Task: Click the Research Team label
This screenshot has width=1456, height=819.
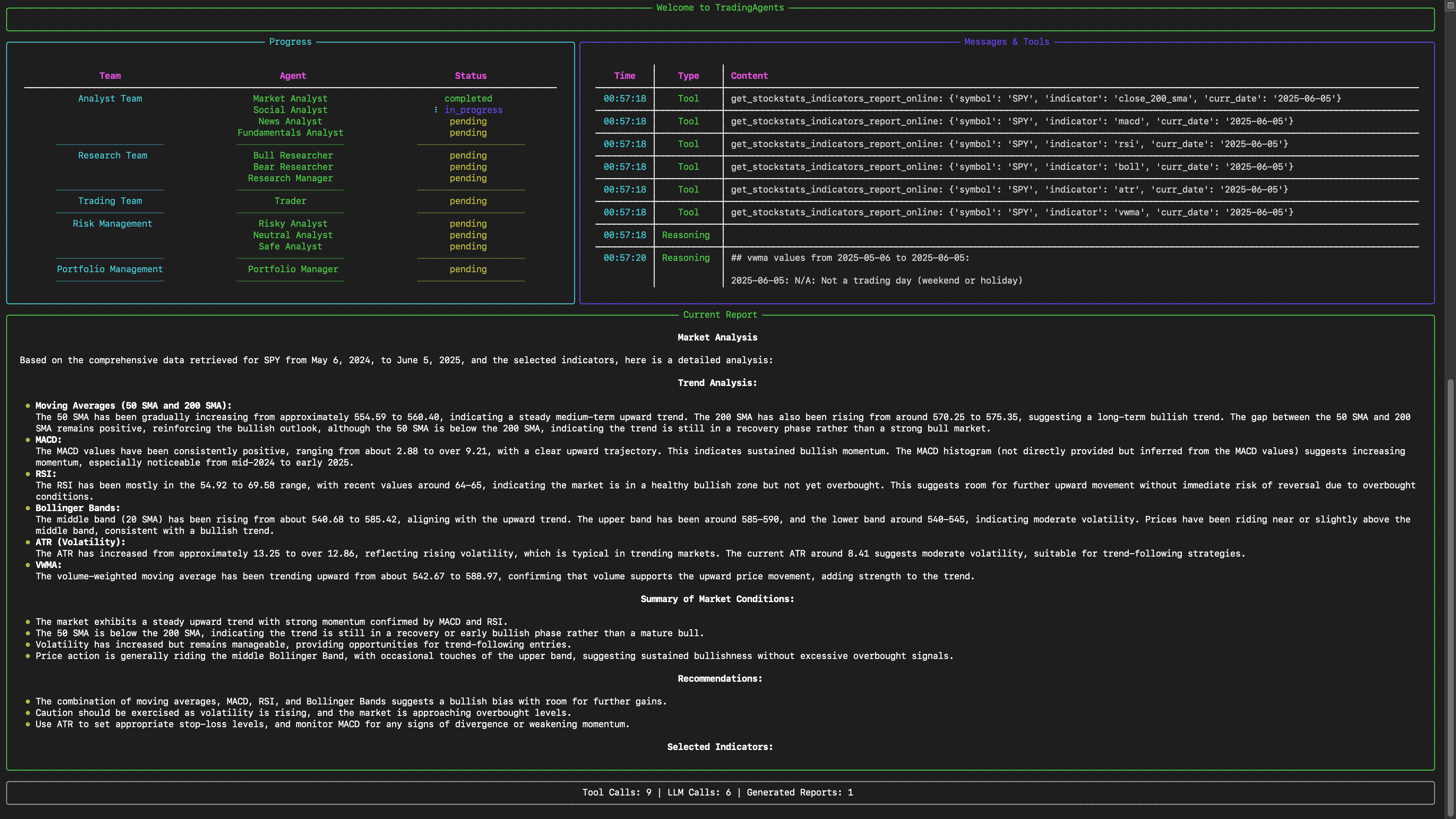Action: (113, 155)
